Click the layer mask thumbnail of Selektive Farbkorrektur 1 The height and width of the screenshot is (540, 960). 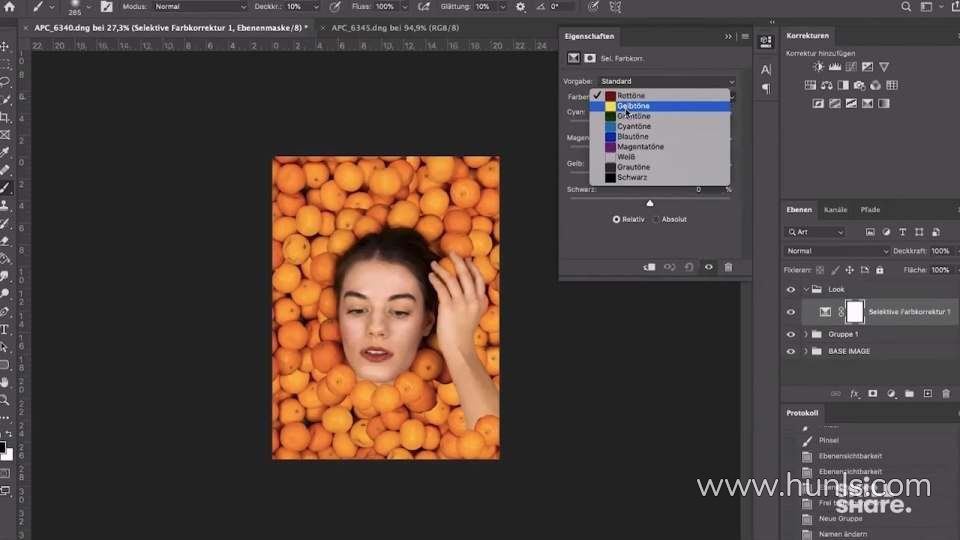tap(855, 312)
